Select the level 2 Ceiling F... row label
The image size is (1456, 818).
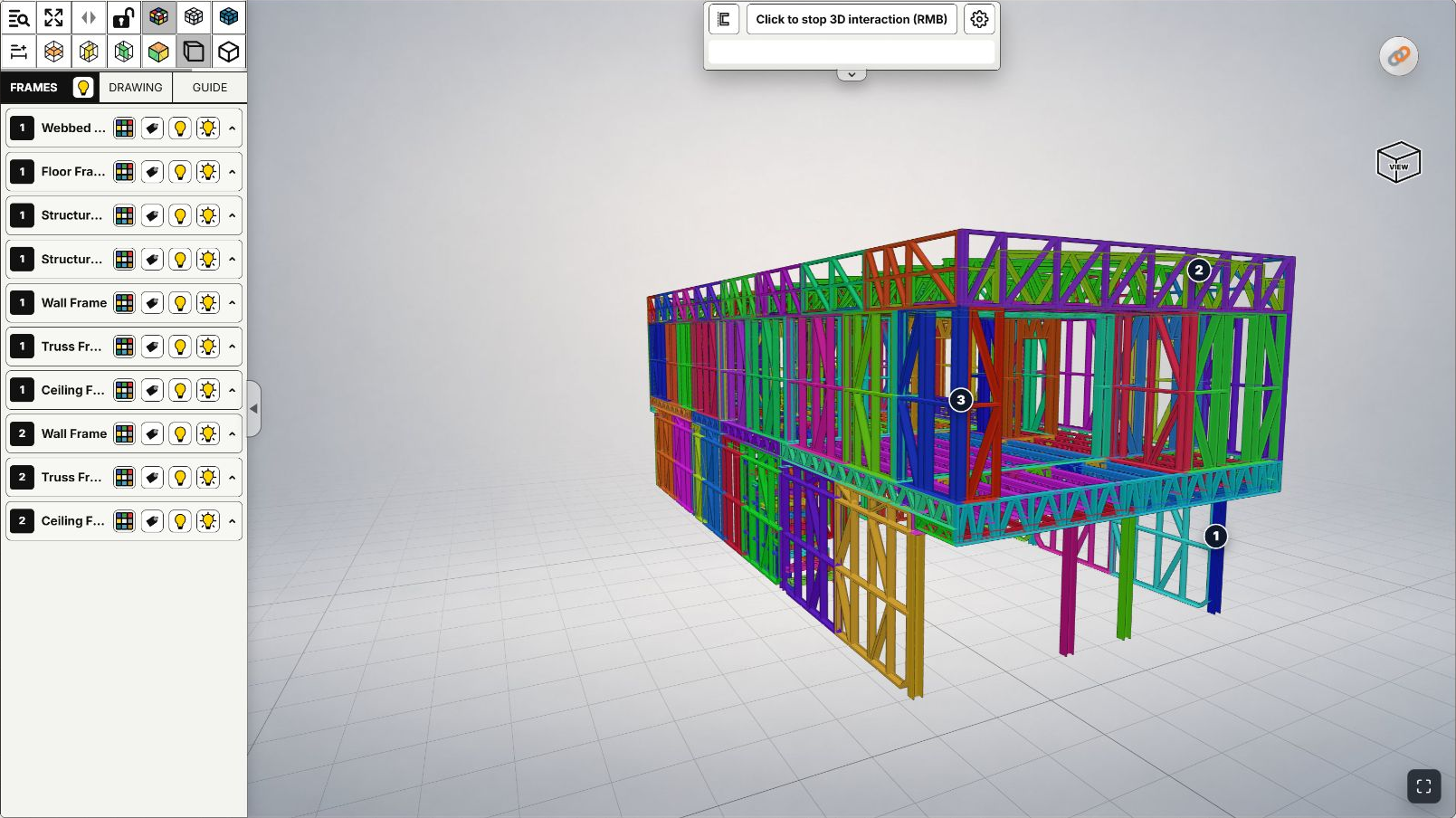72,521
